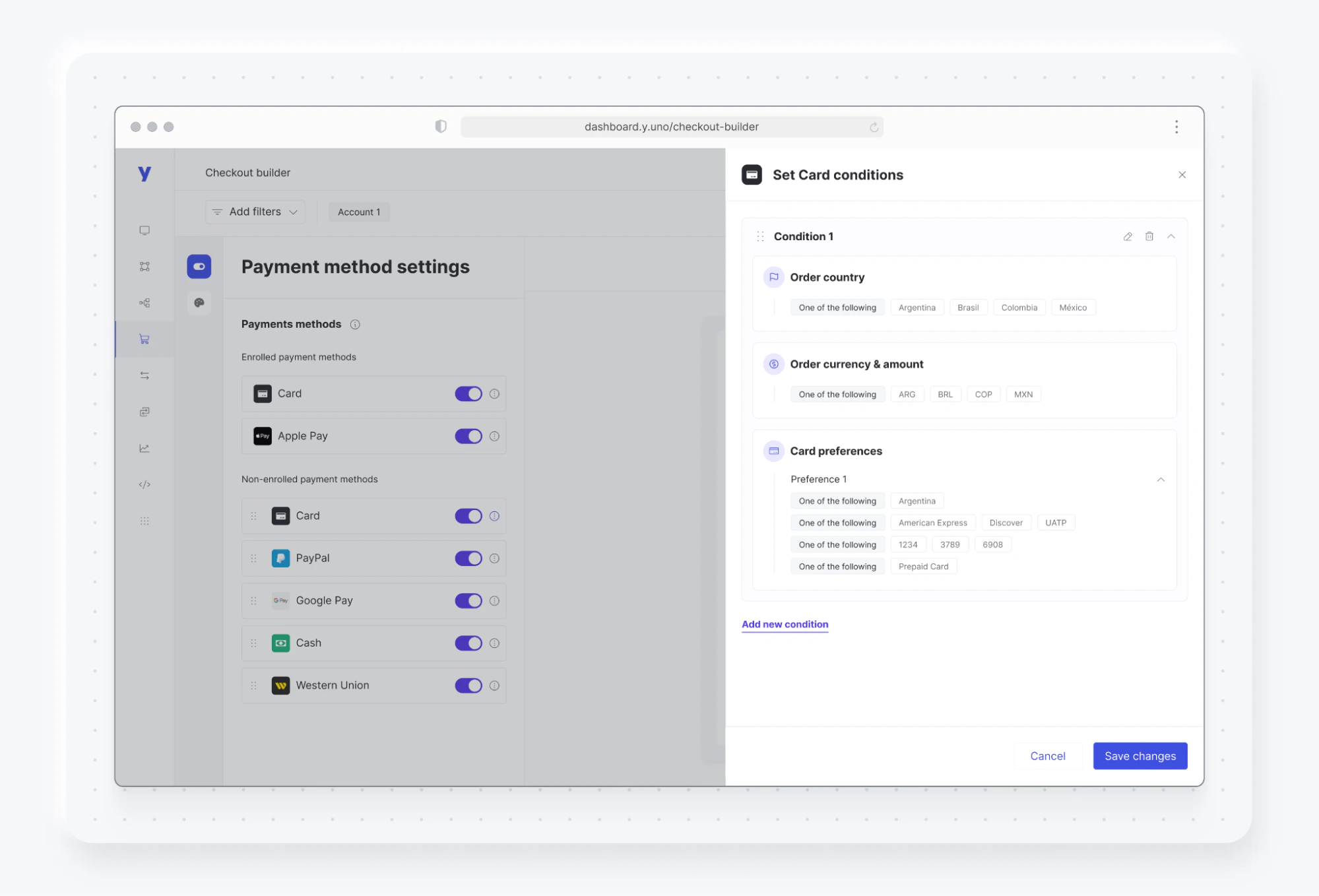Click the browser reload icon
1319x896 pixels.
tap(874, 127)
